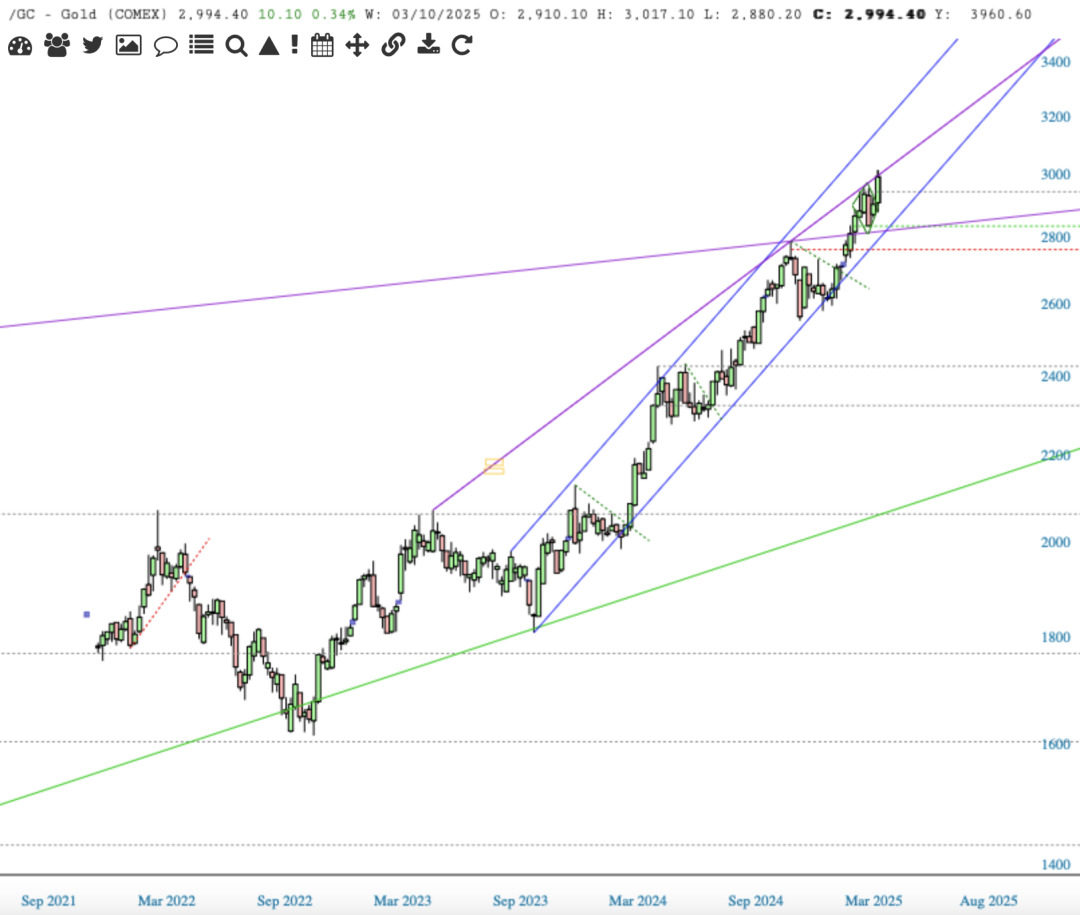
Task: Click the 2000 price axis label
Action: coord(1055,542)
